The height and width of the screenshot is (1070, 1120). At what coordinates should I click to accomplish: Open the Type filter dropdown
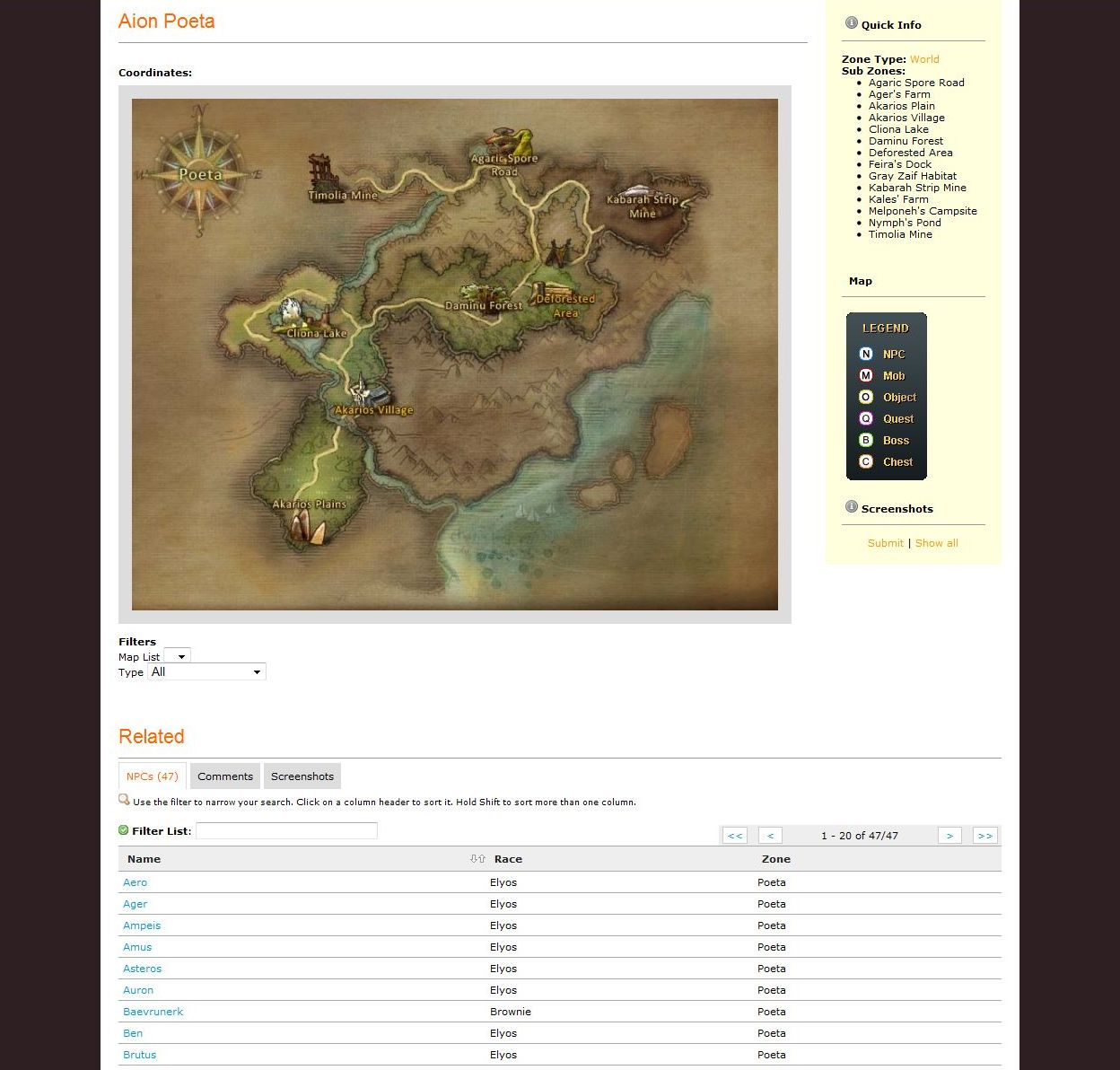[x=206, y=671]
